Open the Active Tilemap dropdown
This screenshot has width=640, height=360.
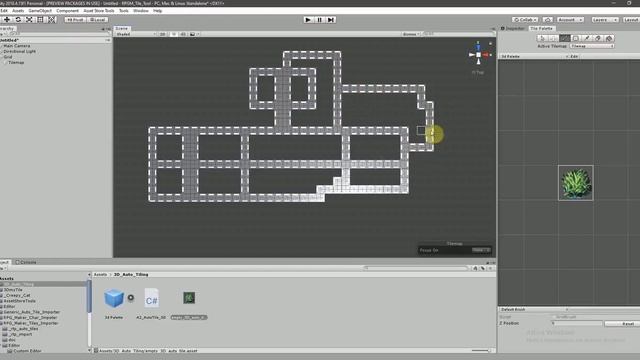[592, 46]
